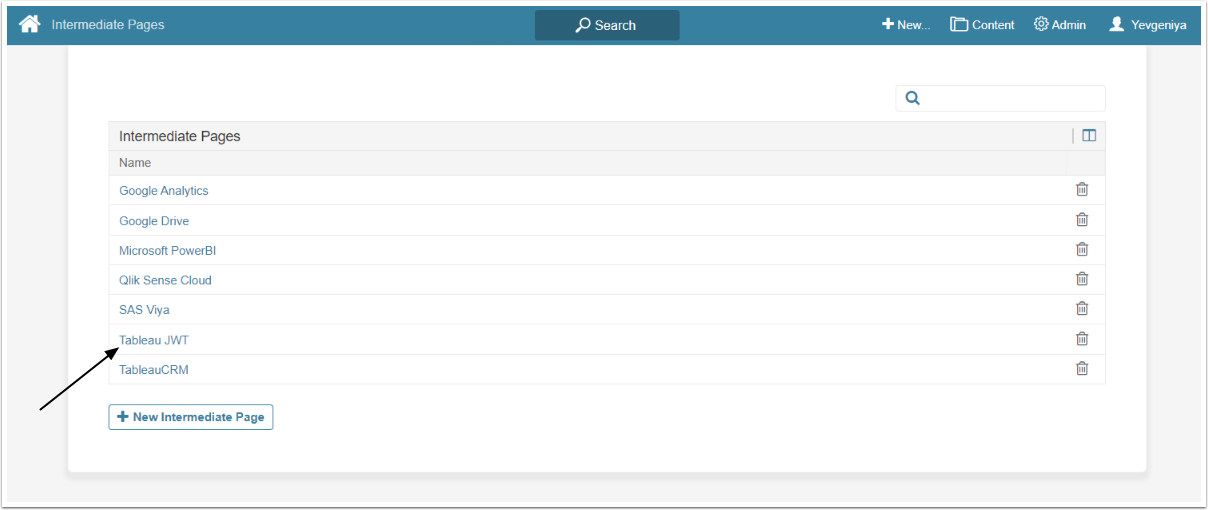Sort by the Name column header

135,163
